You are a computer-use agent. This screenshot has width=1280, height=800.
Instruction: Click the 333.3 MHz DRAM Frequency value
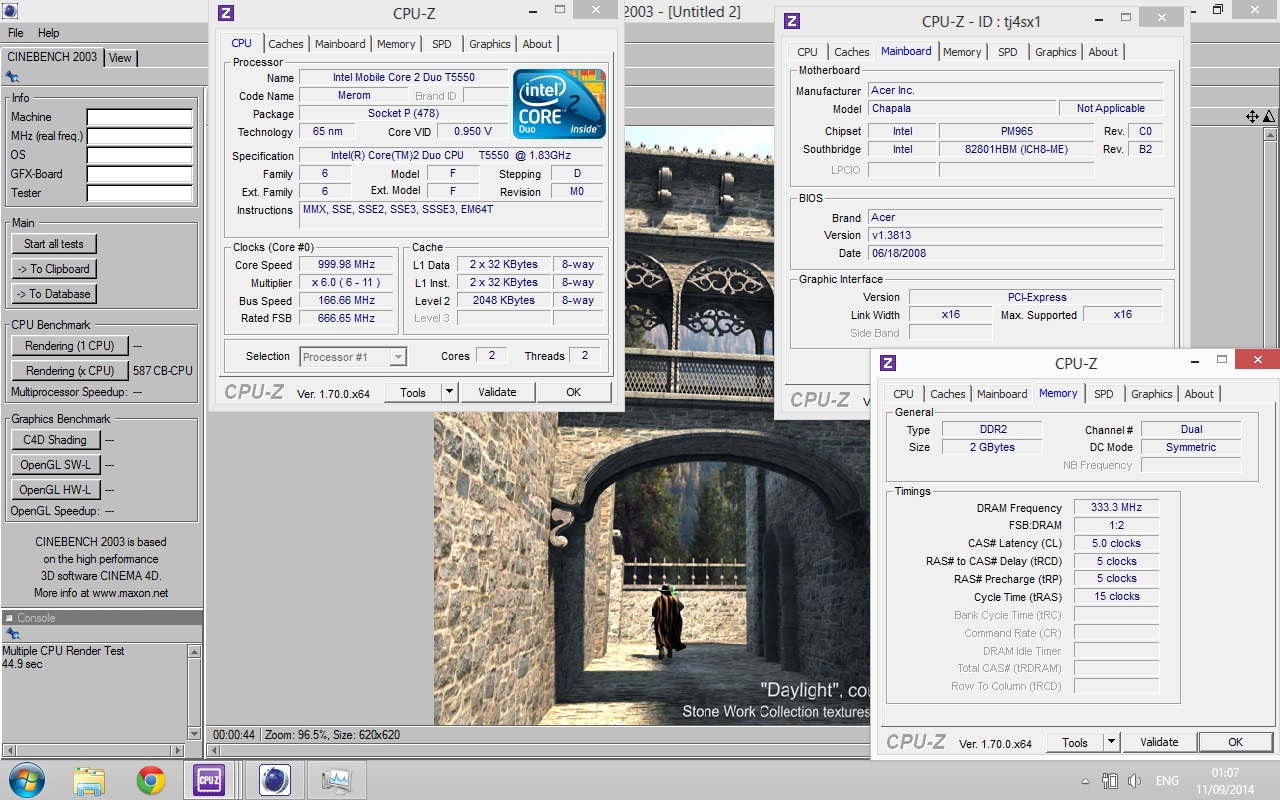pos(1117,508)
